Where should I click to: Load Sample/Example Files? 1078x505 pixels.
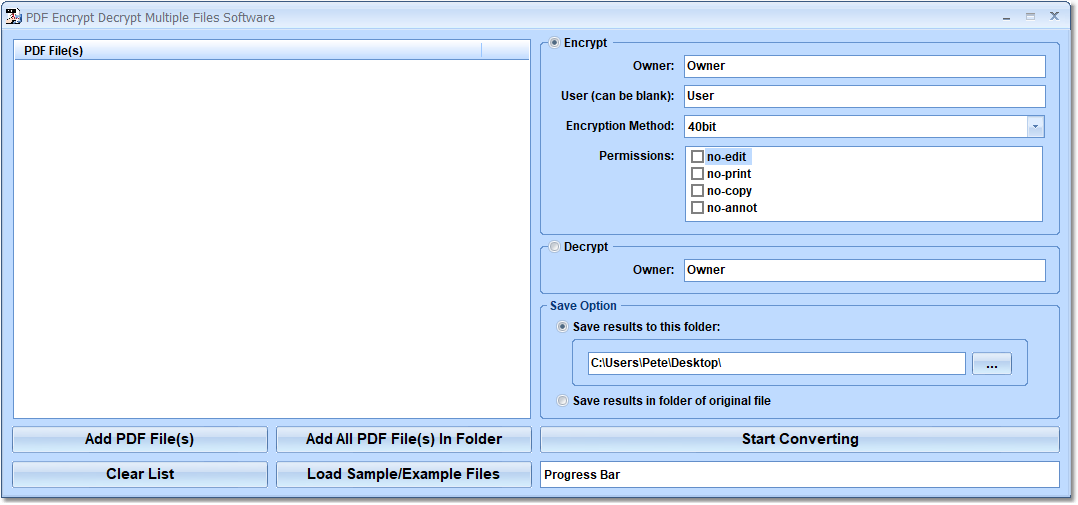click(x=404, y=474)
